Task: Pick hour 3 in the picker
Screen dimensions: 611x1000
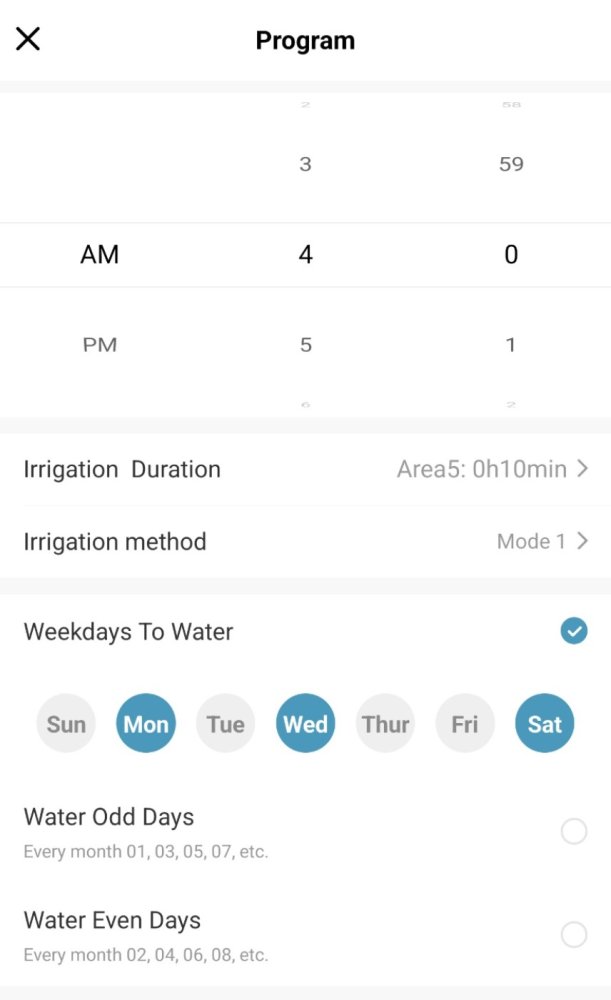Action: [306, 164]
